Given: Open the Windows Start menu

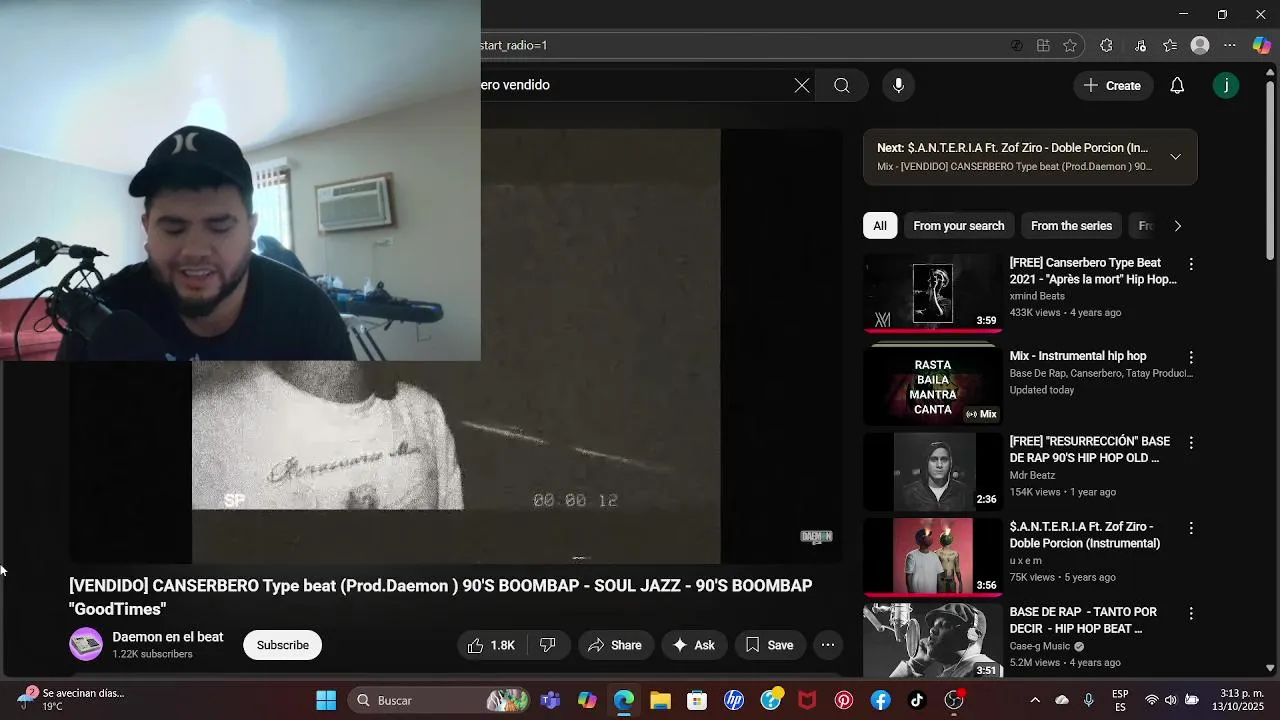Looking at the screenshot, I should click(x=326, y=700).
